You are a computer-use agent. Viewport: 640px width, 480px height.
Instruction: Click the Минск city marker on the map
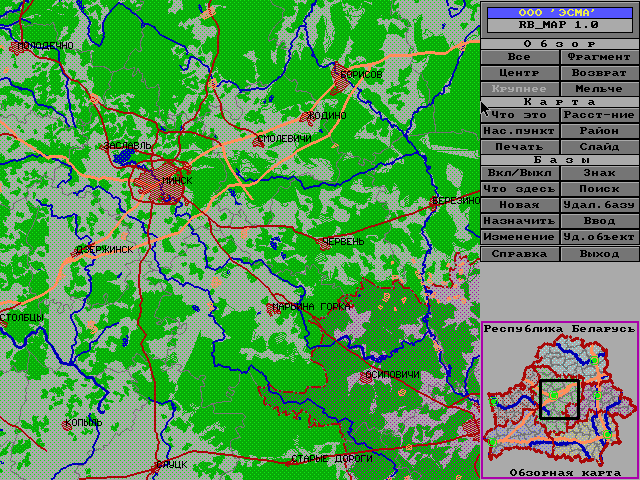tap(158, 182)
